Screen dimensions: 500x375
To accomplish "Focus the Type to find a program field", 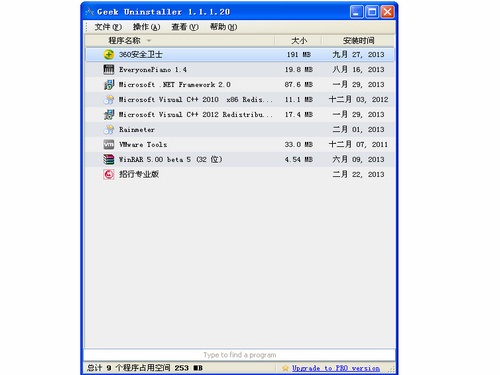I will click(x=239, y=355).
